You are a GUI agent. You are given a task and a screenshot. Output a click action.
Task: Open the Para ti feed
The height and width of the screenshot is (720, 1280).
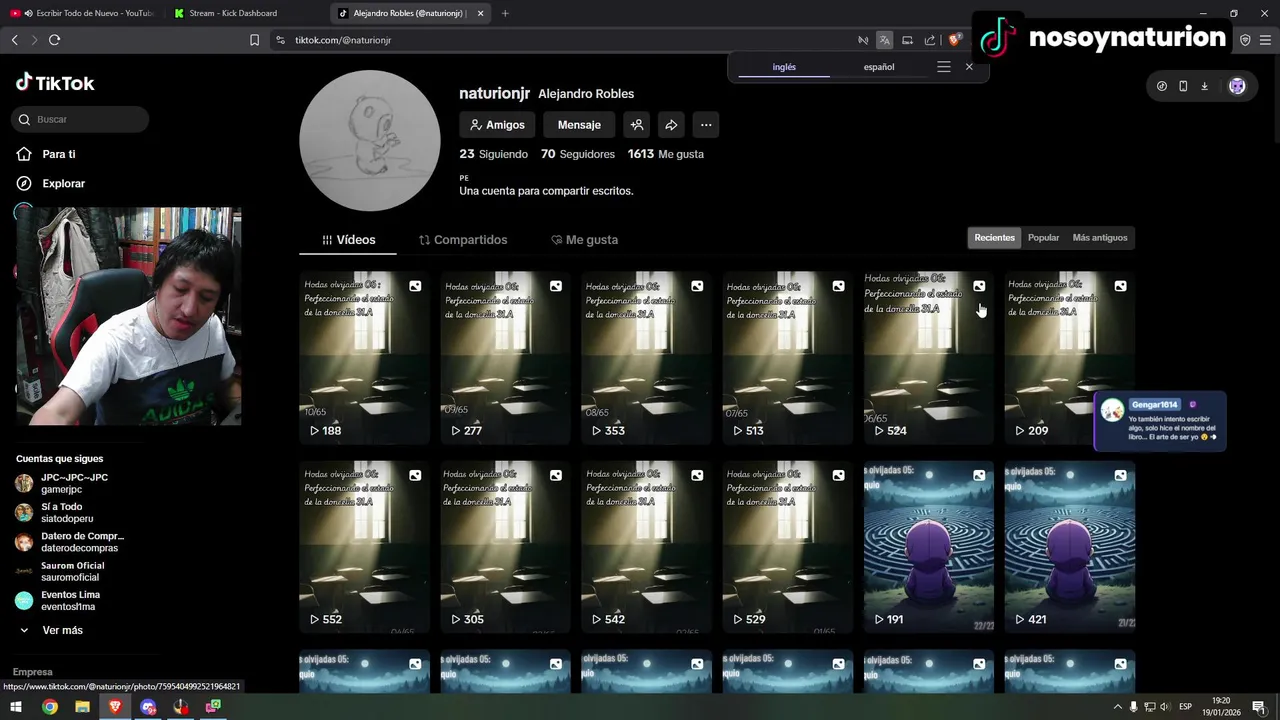(59, 154)
